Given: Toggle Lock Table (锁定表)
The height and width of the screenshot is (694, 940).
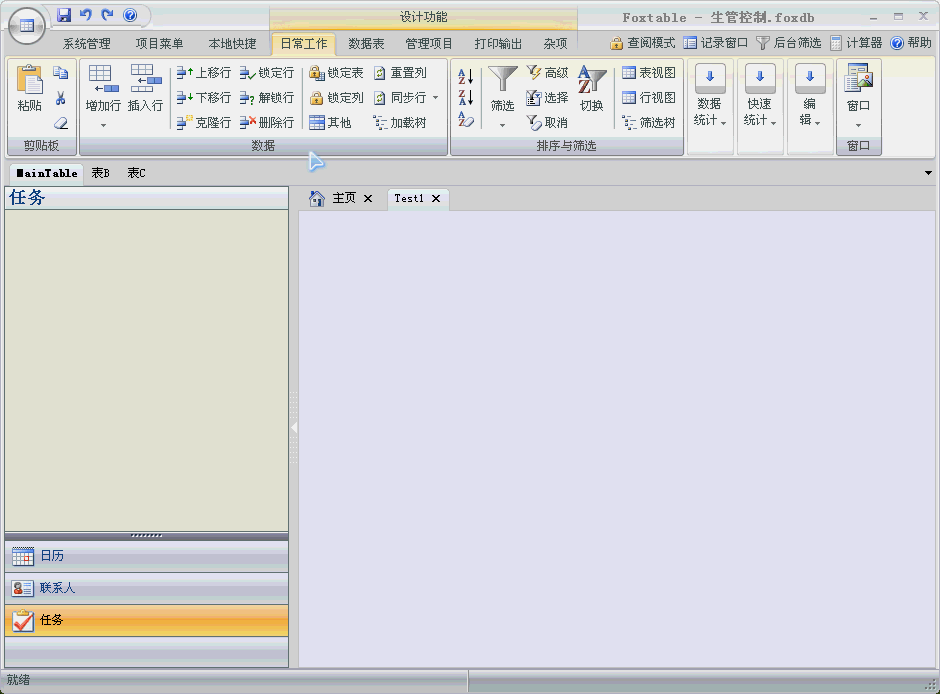Looking at the screenshot, I should pyautogui.click(x=316, y=73).
